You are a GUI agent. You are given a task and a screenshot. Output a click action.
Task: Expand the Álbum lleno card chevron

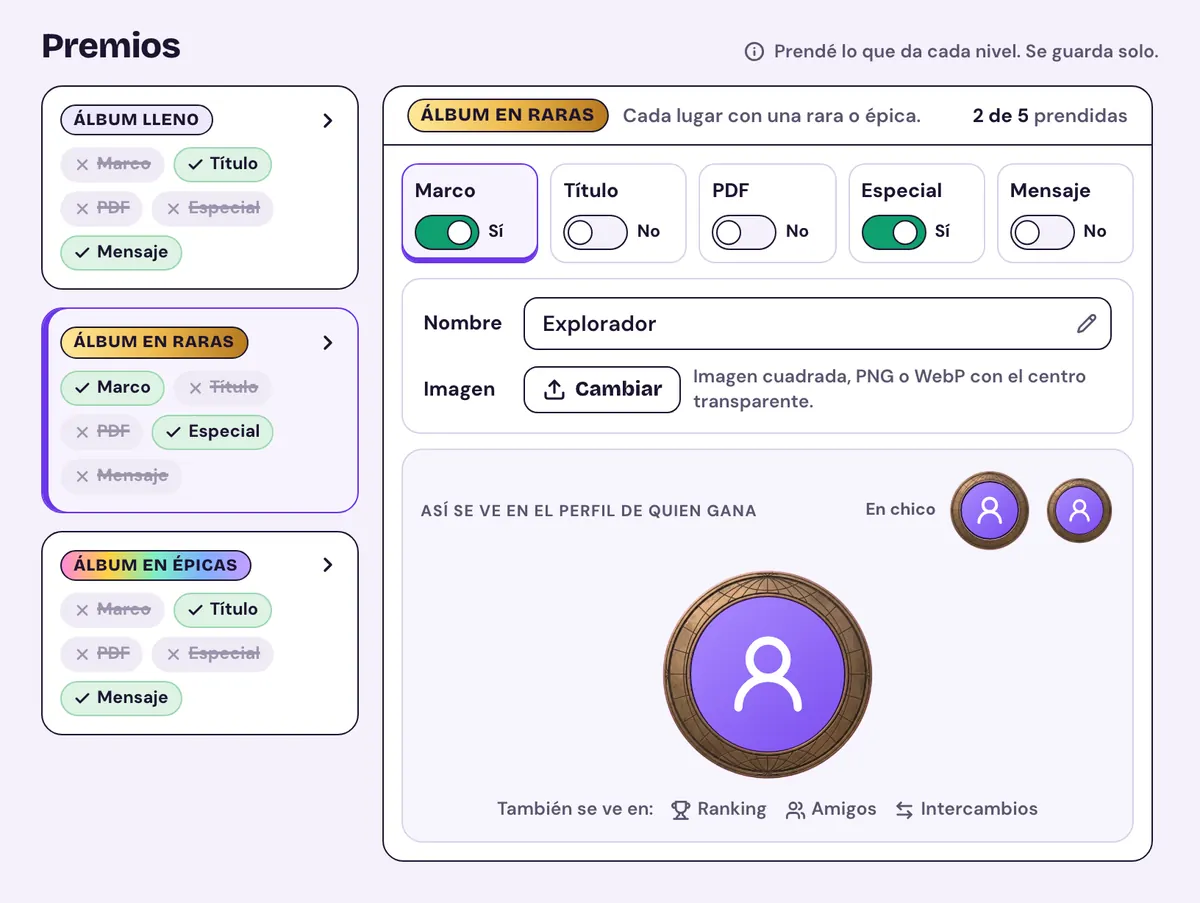pos(327,120)
